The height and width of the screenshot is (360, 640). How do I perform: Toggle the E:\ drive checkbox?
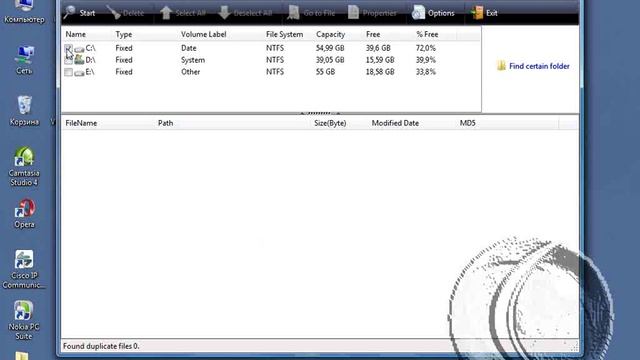[68, 72]
